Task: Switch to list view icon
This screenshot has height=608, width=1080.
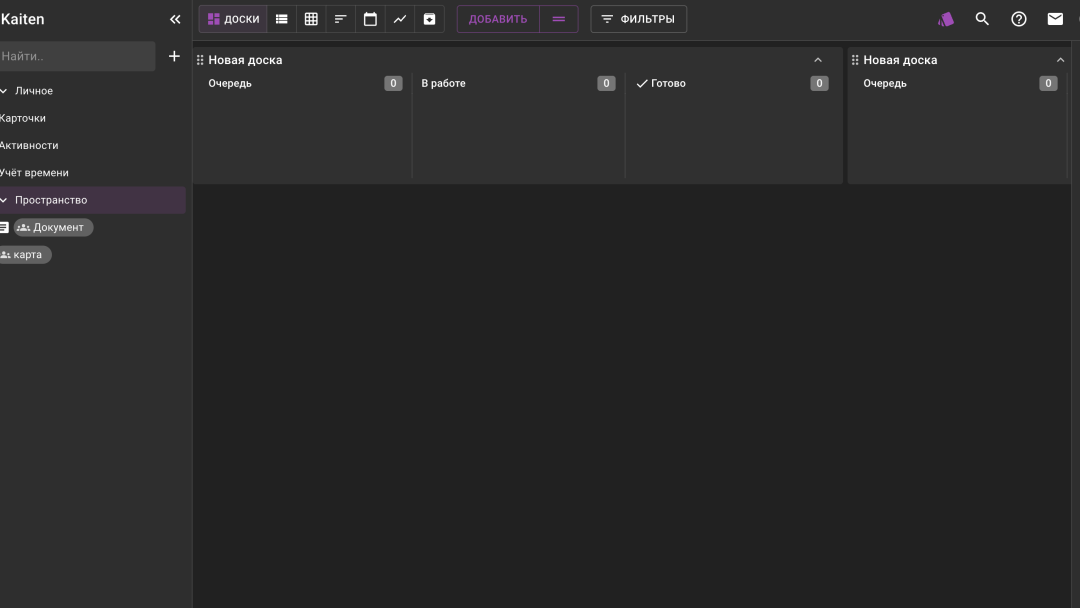Action: 282,19
